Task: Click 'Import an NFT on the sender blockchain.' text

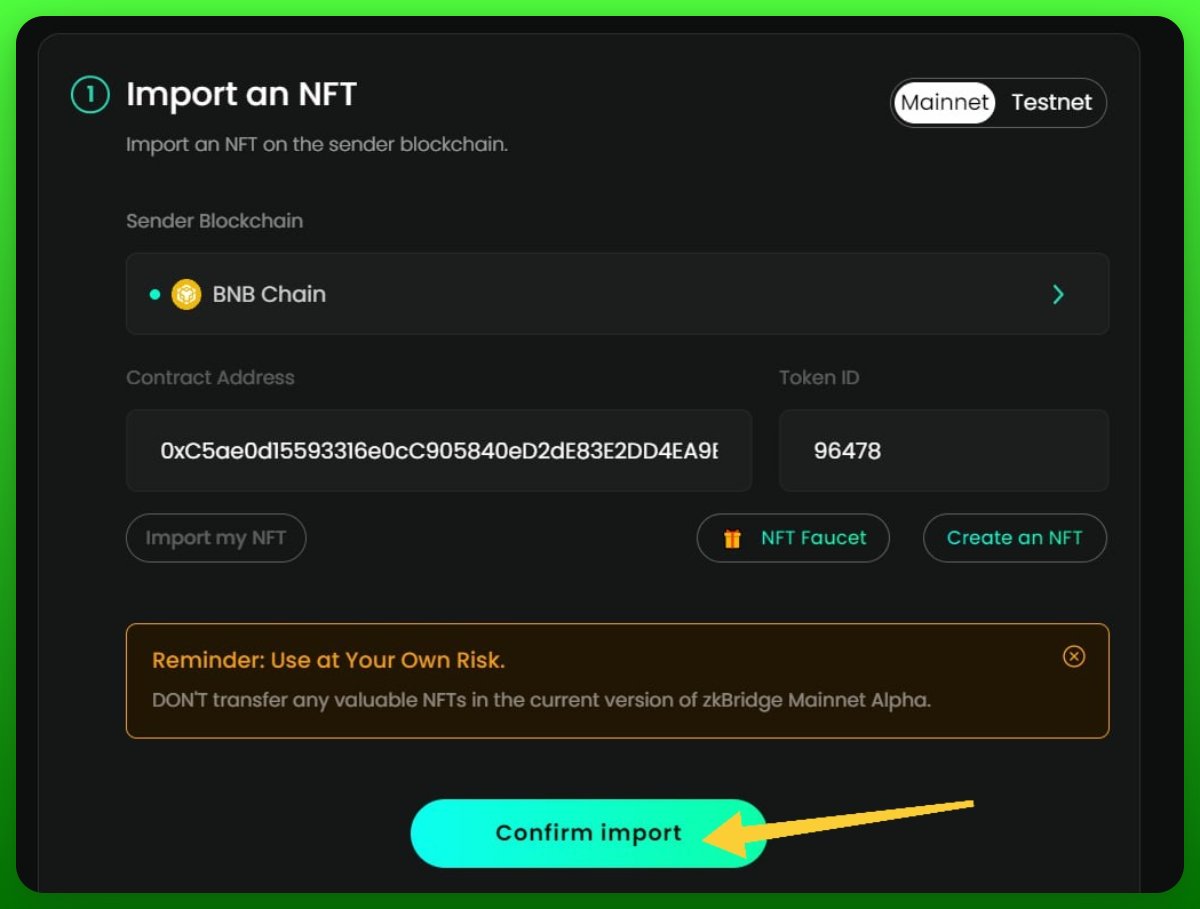Action: pyautogui.click(x=317, y=144)
